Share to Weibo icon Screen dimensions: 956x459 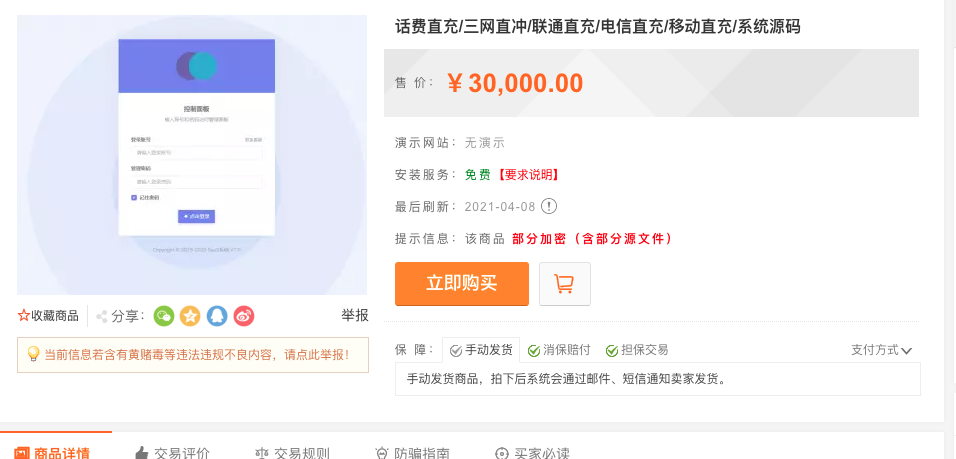tap(244, 316)
